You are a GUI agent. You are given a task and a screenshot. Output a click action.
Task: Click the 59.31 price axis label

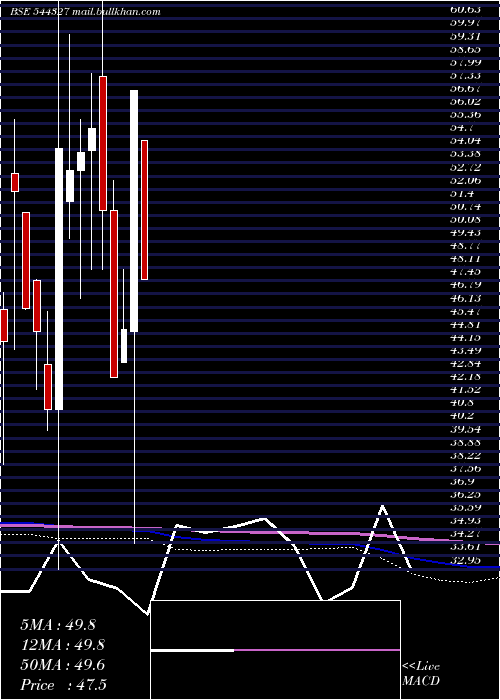466,36
